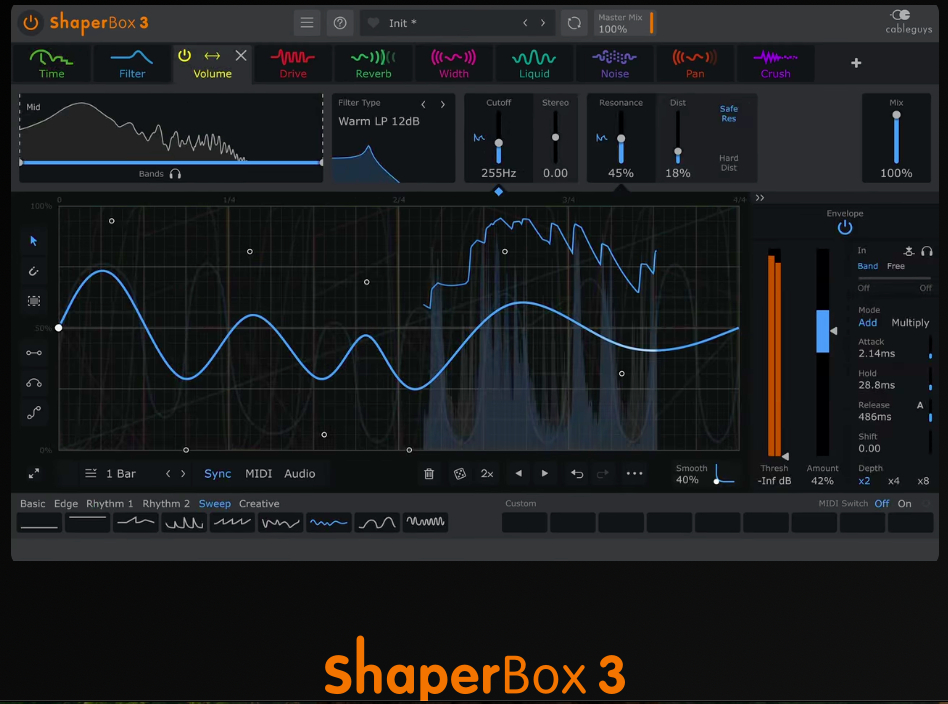Select the marquee selection tool
The image size is (948, 704).
34,301
